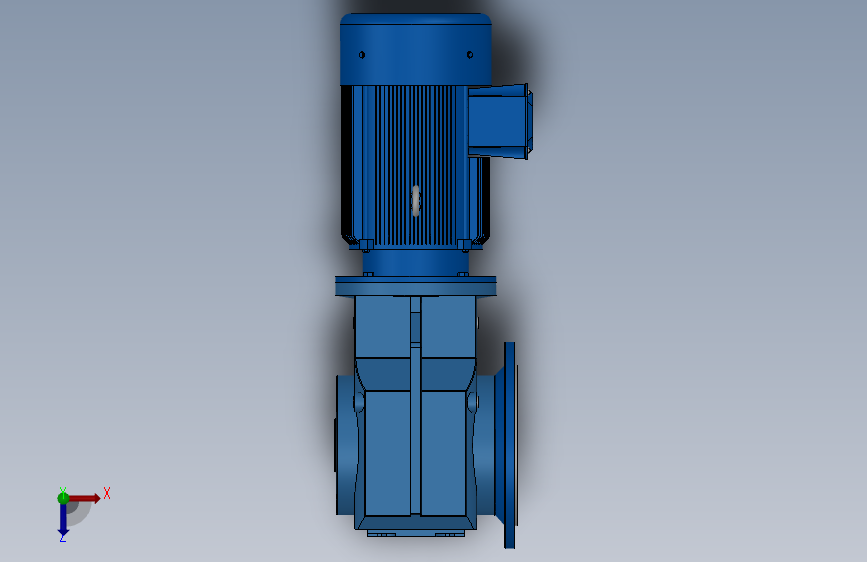Click the red X axis arrow of the triad
The height and width of the screenshot is (562, 867).
point(84,498)
